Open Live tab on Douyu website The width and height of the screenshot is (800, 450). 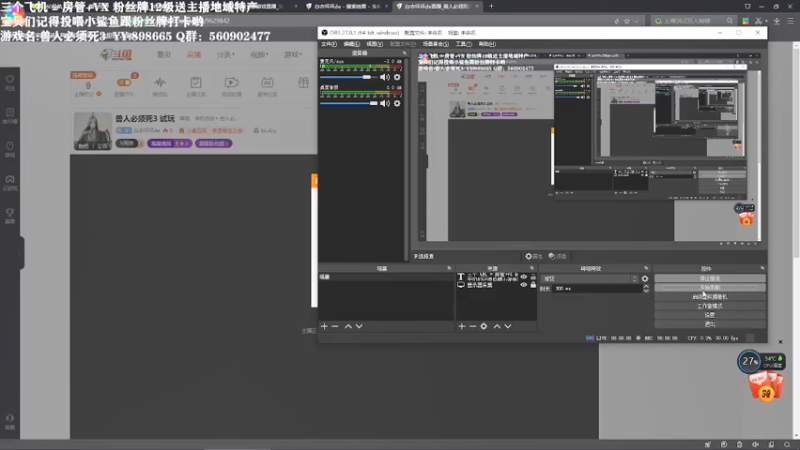pos(194,55)
